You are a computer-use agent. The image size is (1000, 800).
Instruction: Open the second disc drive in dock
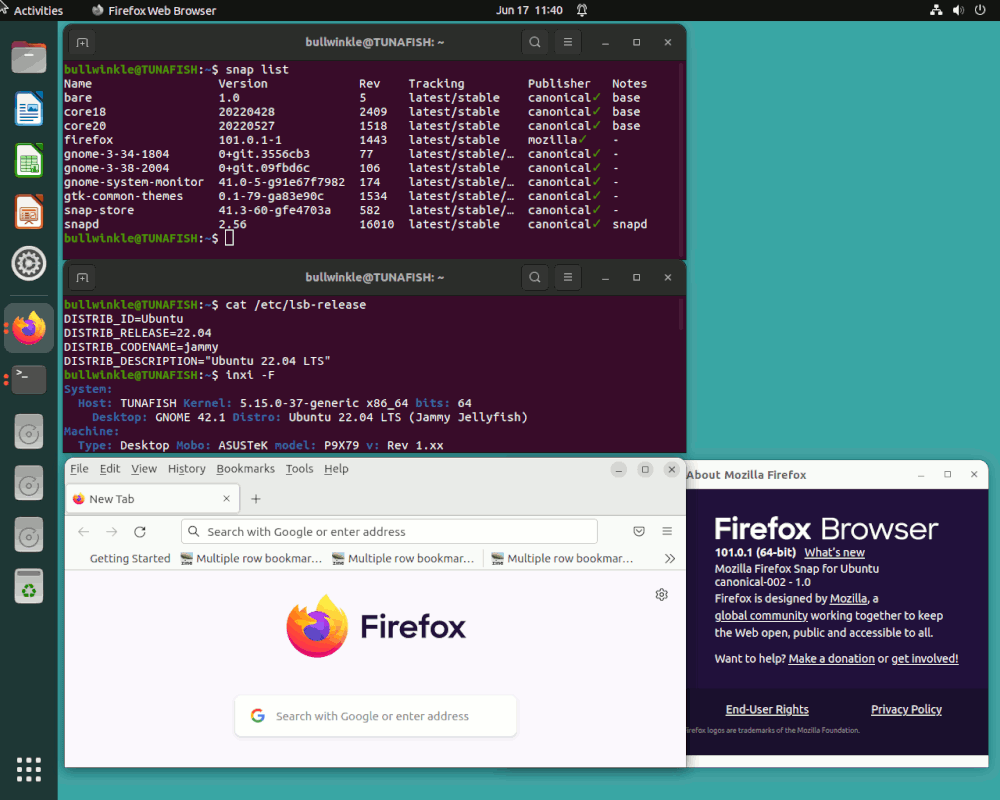29,484
